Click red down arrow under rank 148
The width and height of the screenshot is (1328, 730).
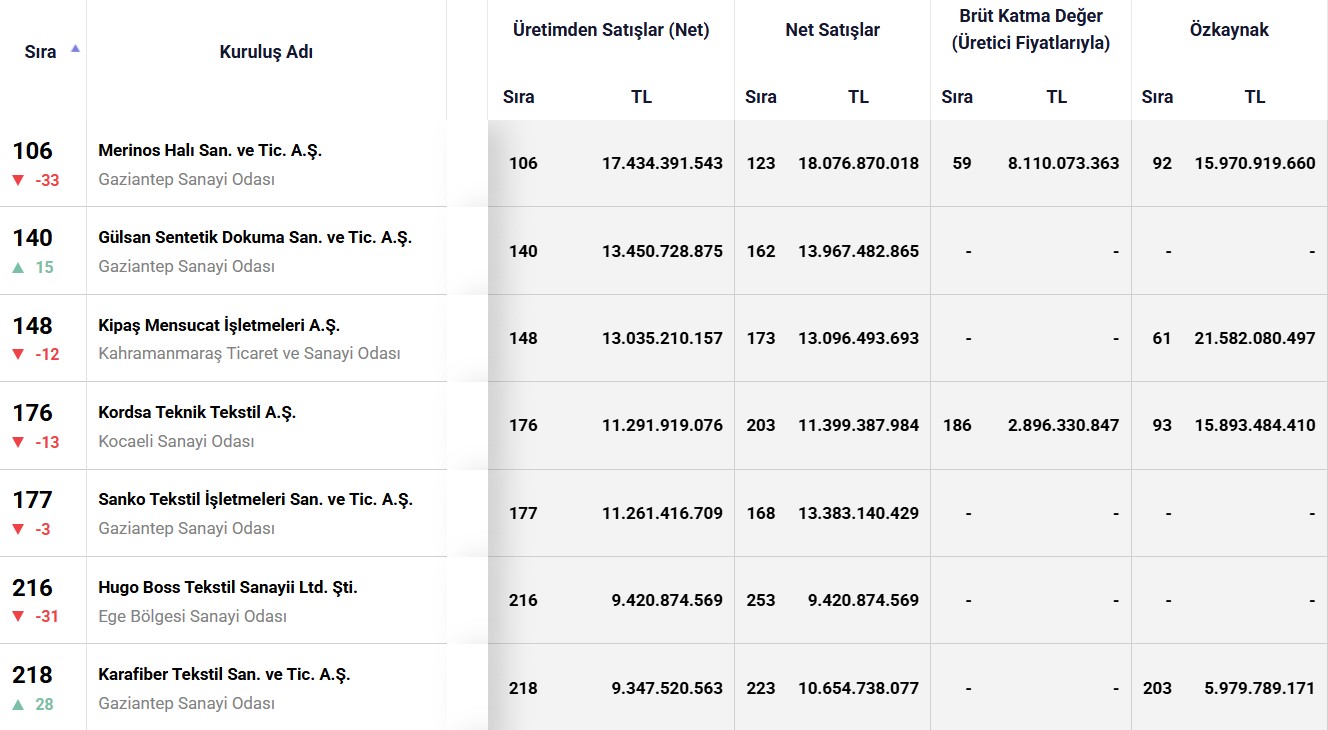pyautogui.click(x=18, y=354)
